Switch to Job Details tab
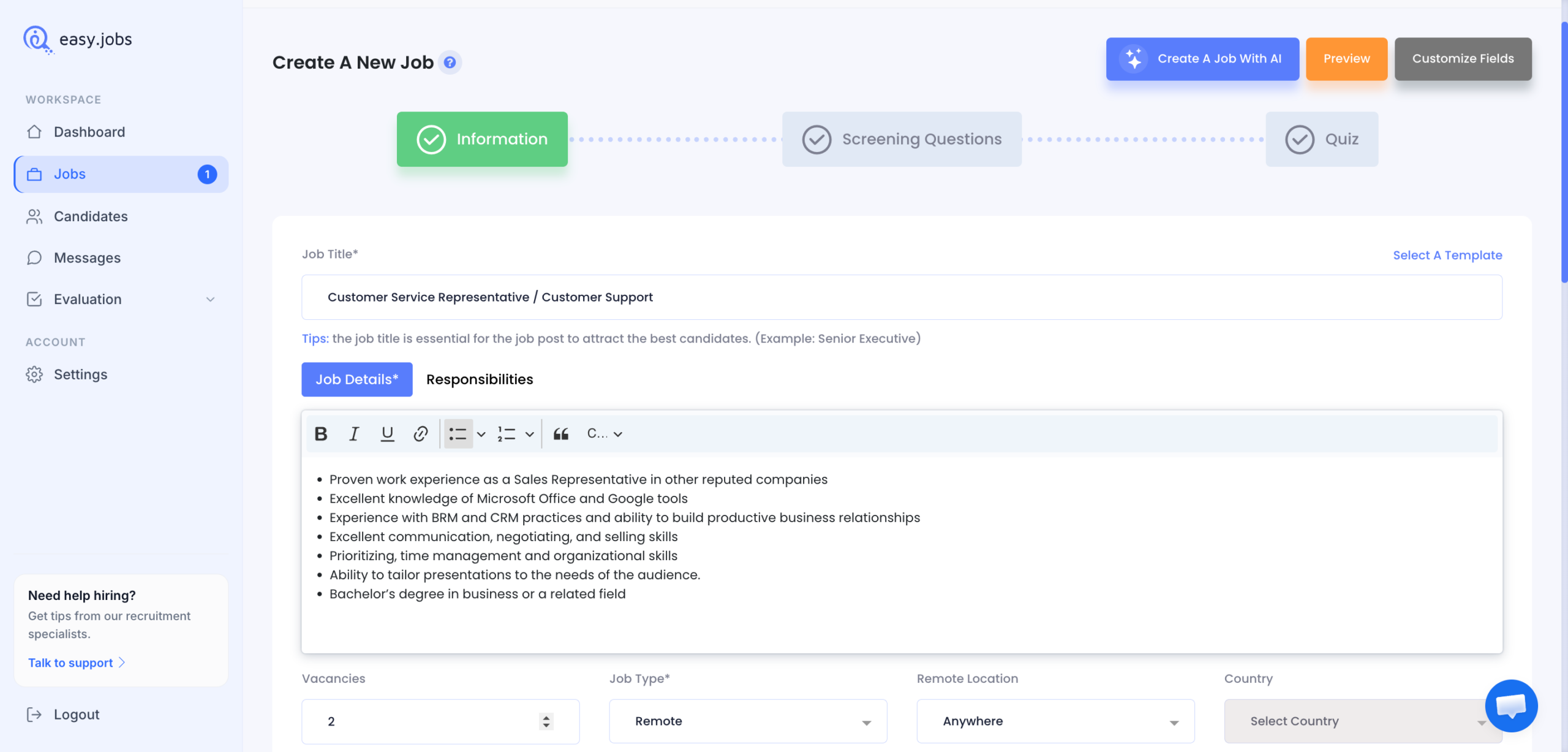The image size is (1568, 752). coord(357,379)
